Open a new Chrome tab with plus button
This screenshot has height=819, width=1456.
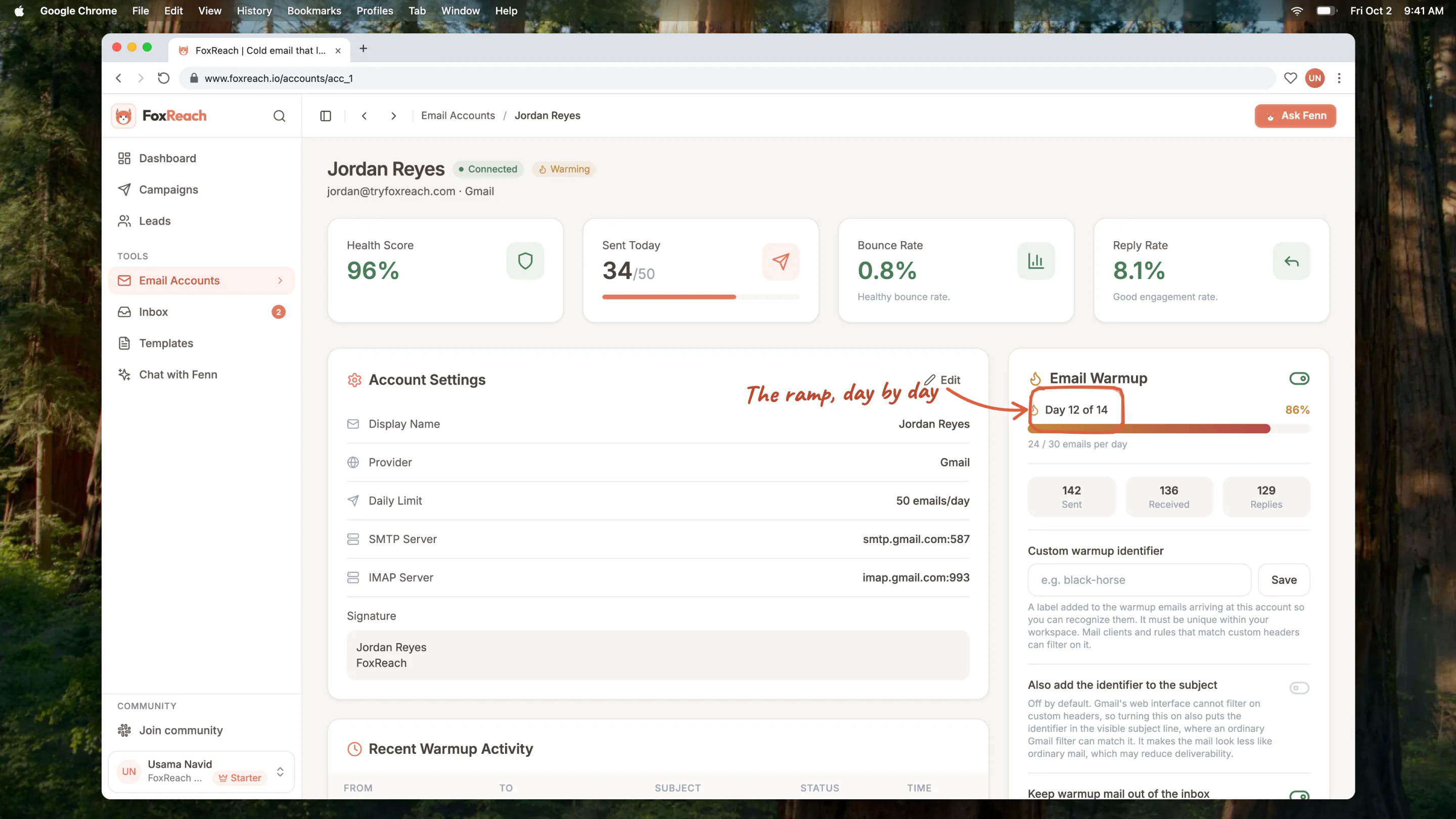pyautogui.click(x=363, y=49)
